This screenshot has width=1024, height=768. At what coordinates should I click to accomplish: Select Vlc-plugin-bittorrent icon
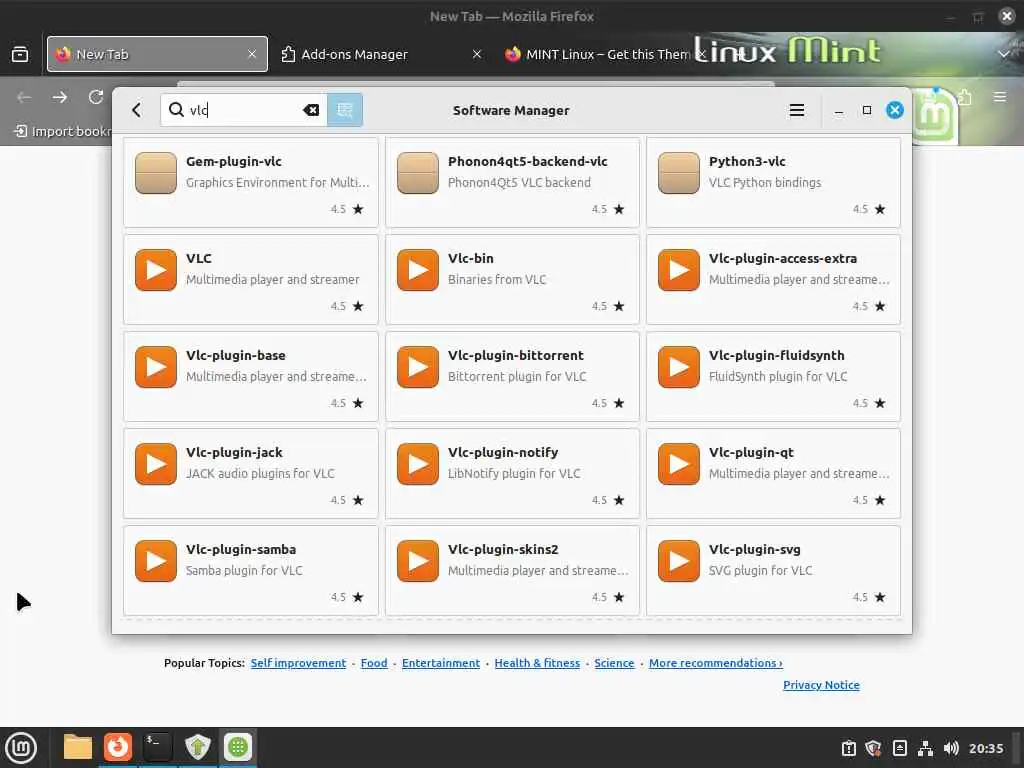(x=418, y=367)
